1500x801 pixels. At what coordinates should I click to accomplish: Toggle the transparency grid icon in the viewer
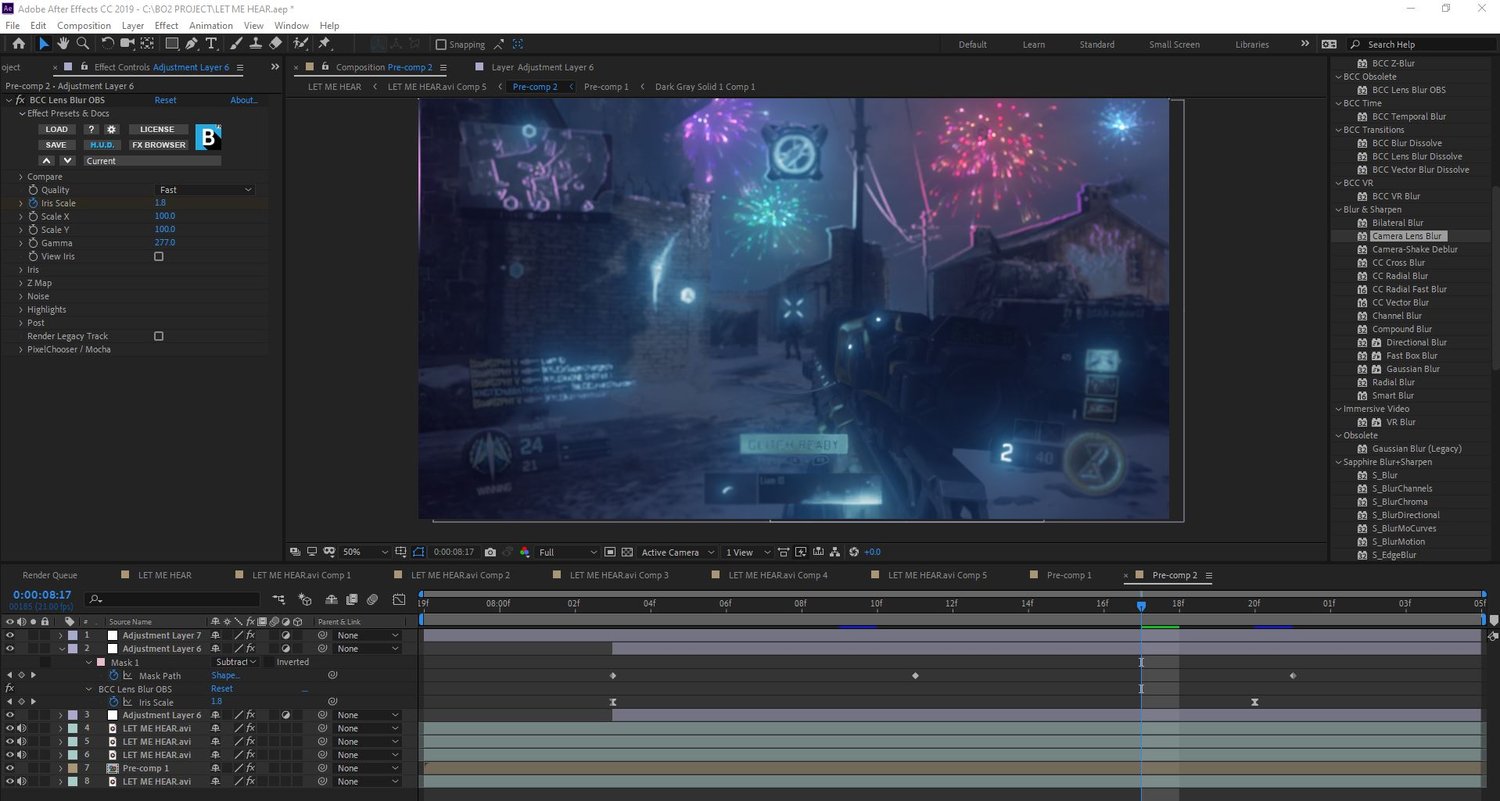627,552
